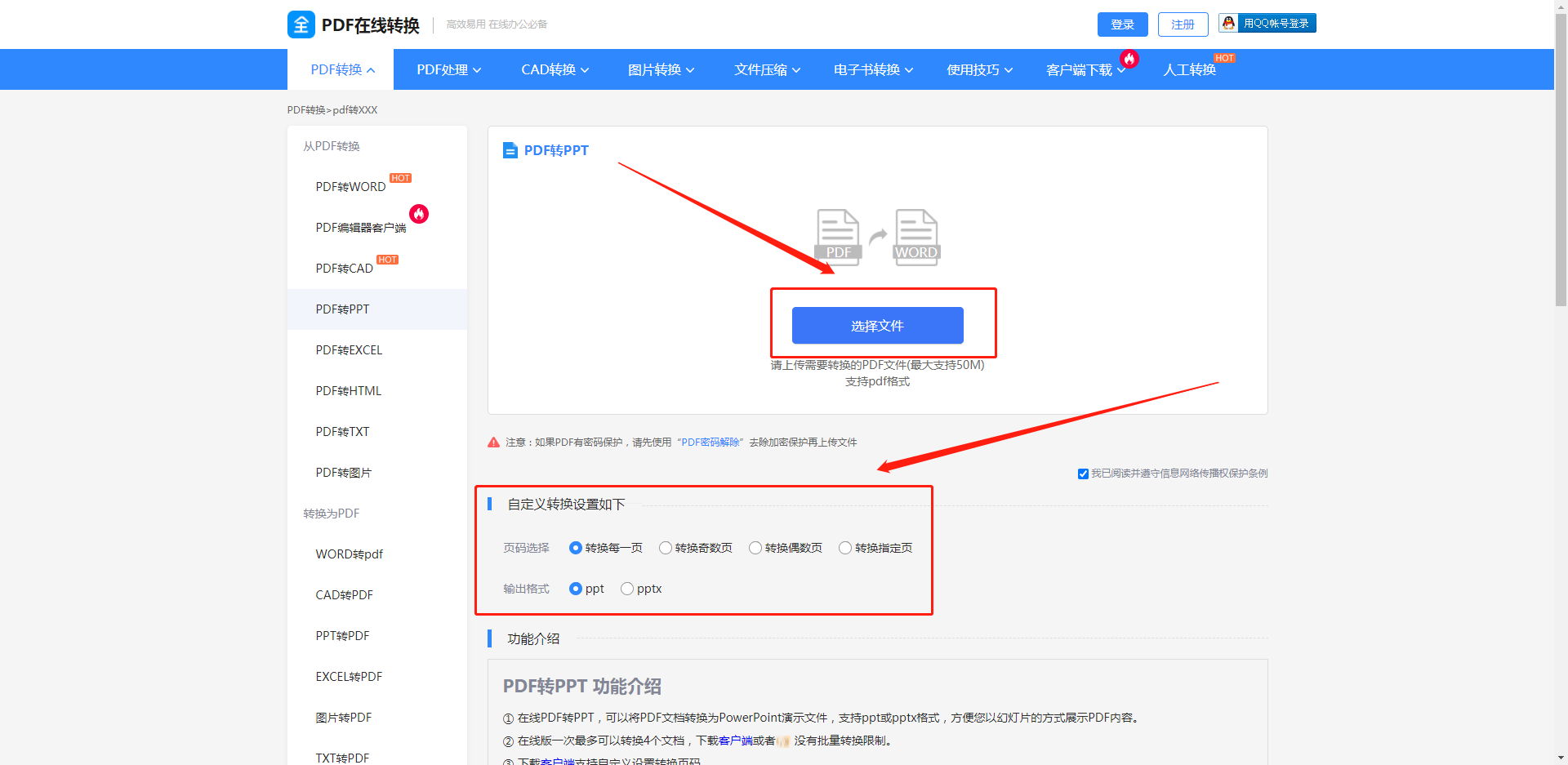The image size is (1568, 765).
Task: Select 转换指定页 radio option
Action: point(845,548)
